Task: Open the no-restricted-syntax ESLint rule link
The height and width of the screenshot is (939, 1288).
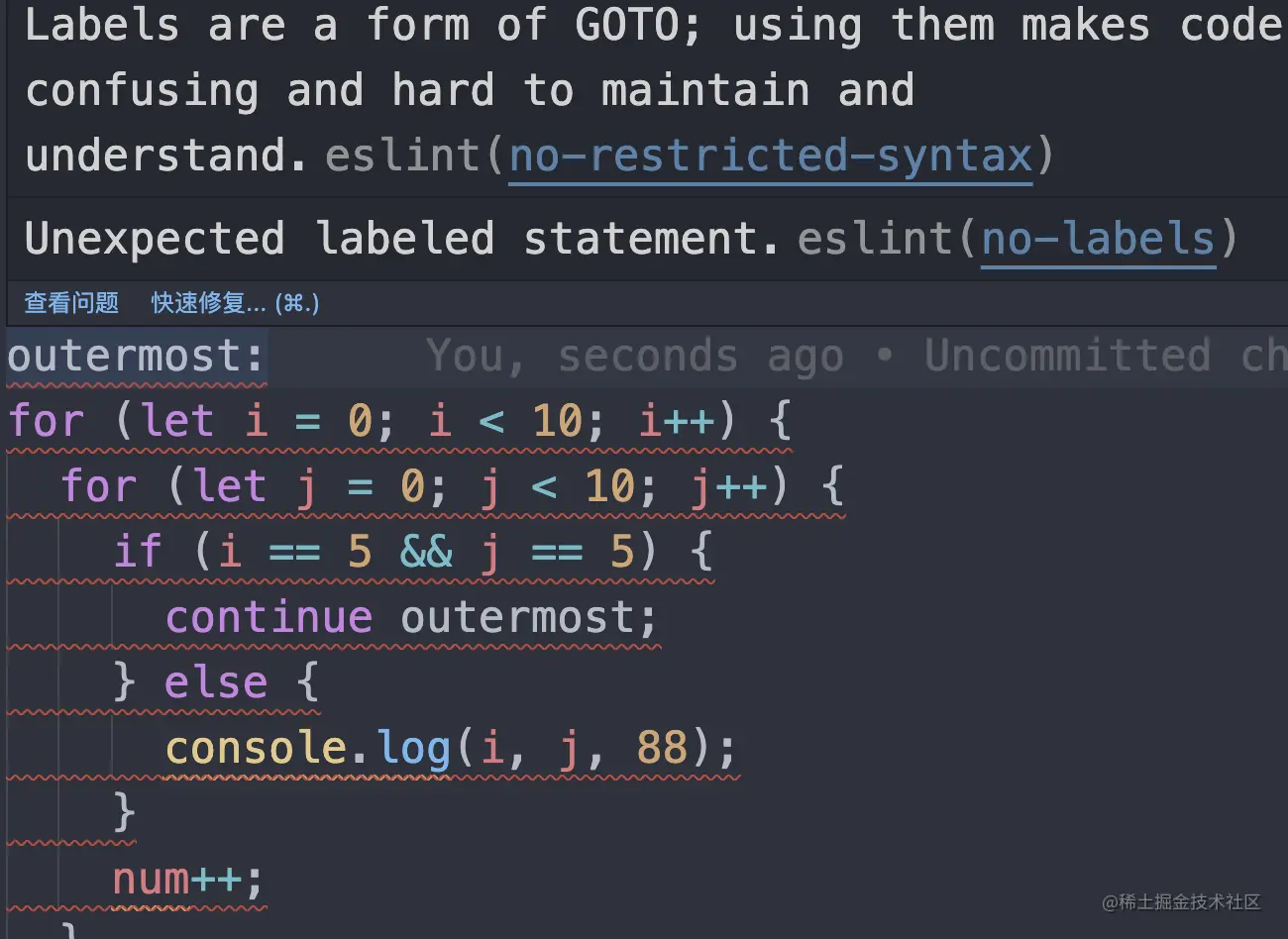Action: (x=771, y=156)
